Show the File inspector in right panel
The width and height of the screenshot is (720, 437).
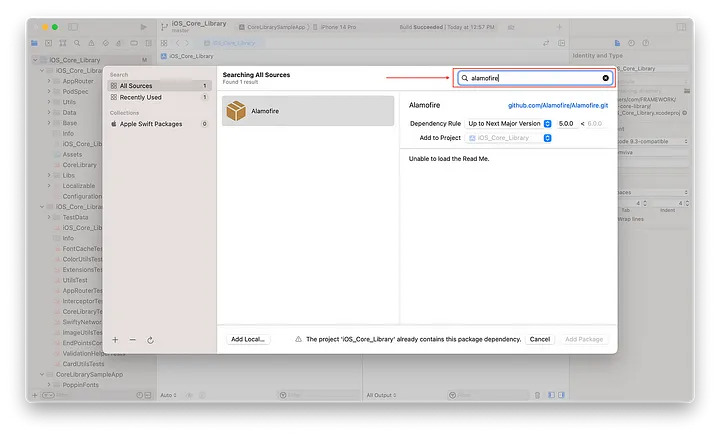(618, 43)
